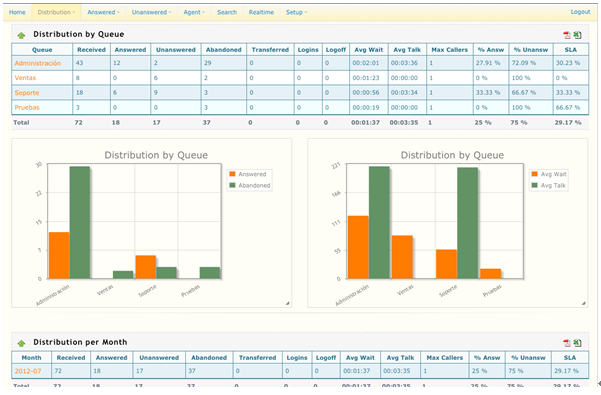Expand the Agent menu
The width and height of the screenshot is (601, 395).
[x=194, y=12]
